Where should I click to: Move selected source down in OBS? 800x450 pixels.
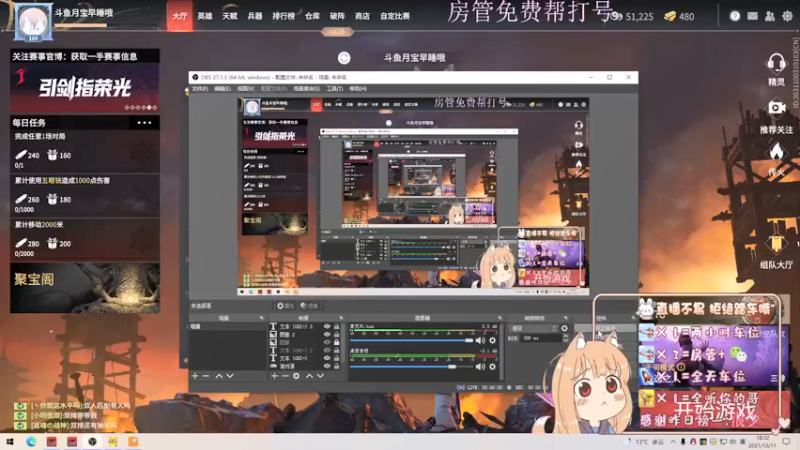320,376
